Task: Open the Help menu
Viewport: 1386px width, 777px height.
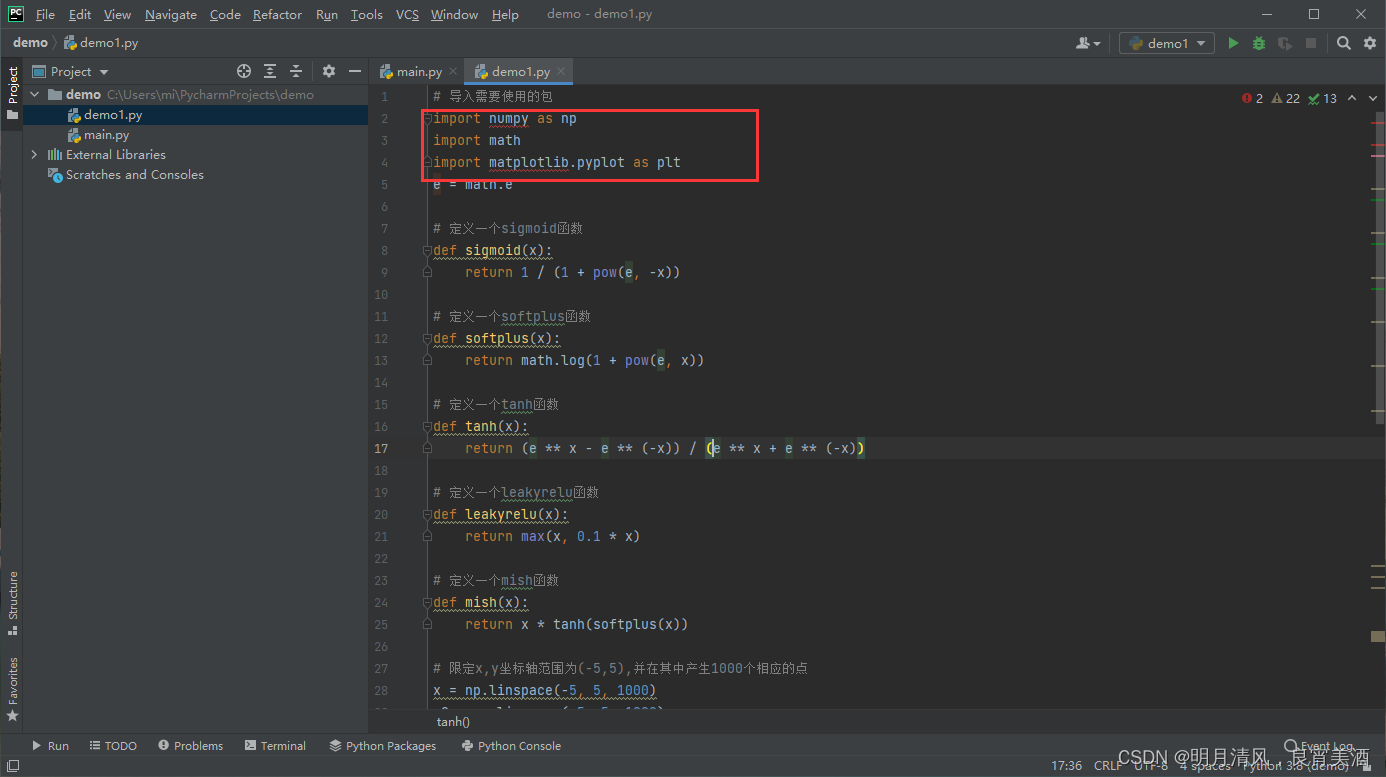Action: click(x=505, y=14)
